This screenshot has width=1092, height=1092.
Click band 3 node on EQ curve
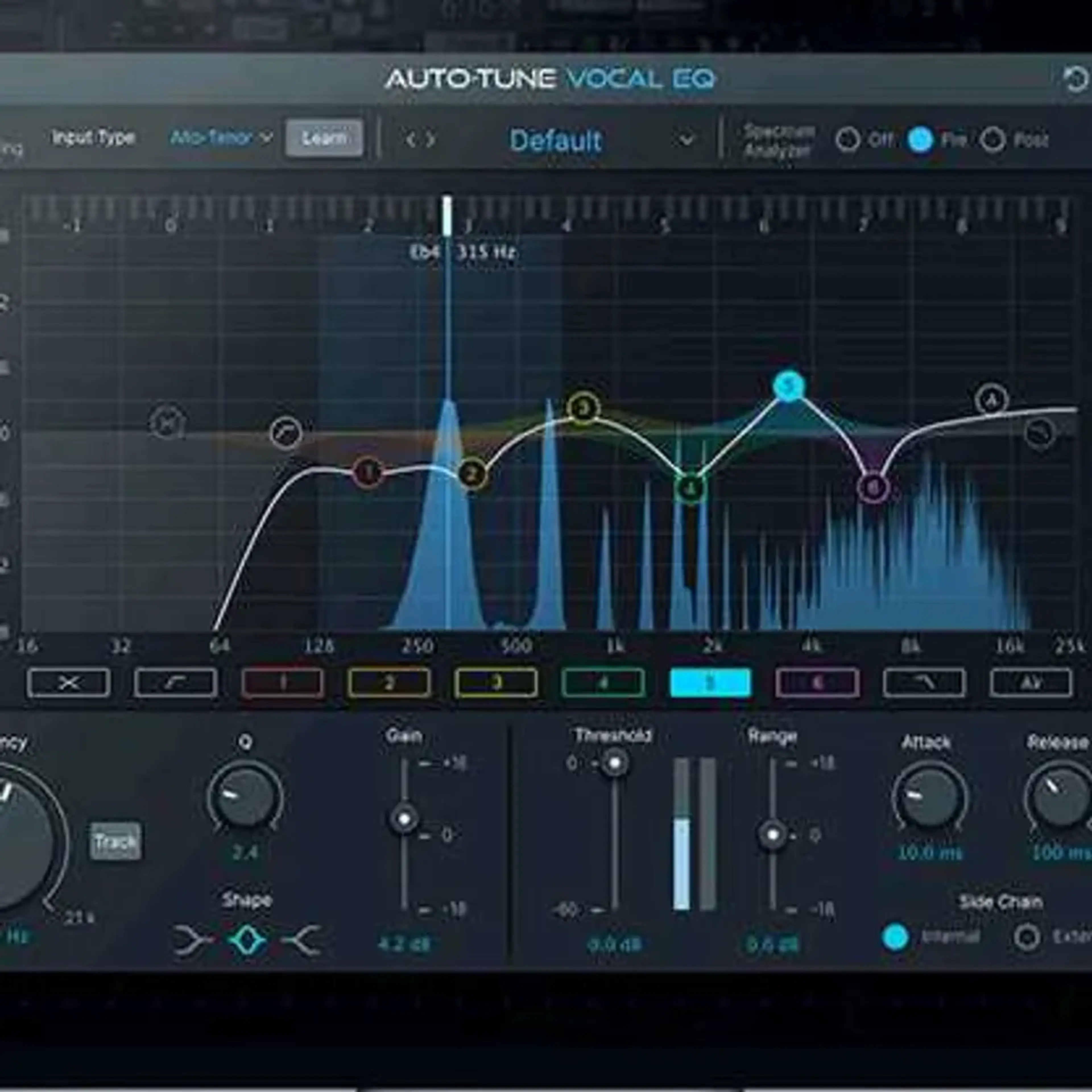(x=583, y=408)
